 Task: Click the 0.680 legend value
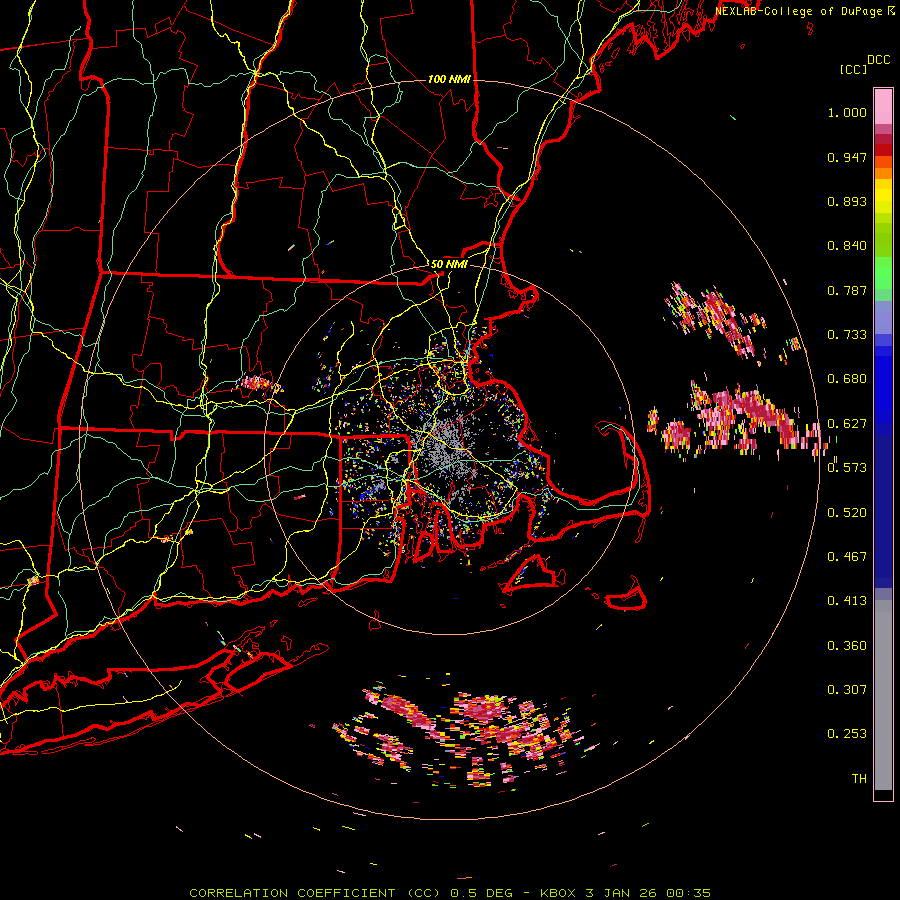point(847,379)
